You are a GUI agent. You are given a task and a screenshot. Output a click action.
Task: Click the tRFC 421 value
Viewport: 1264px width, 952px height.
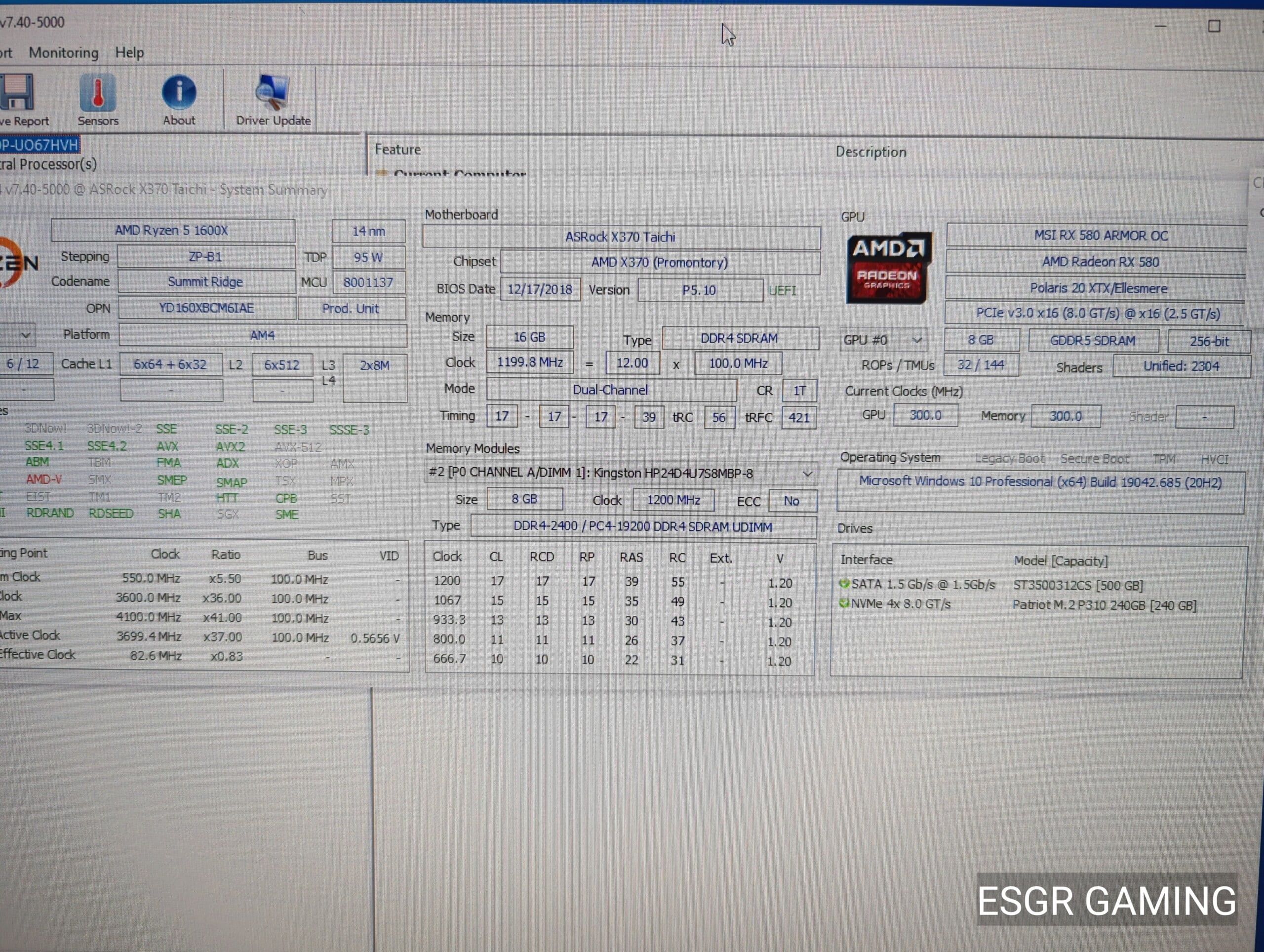pyautogui.click(x=799, y=418)
